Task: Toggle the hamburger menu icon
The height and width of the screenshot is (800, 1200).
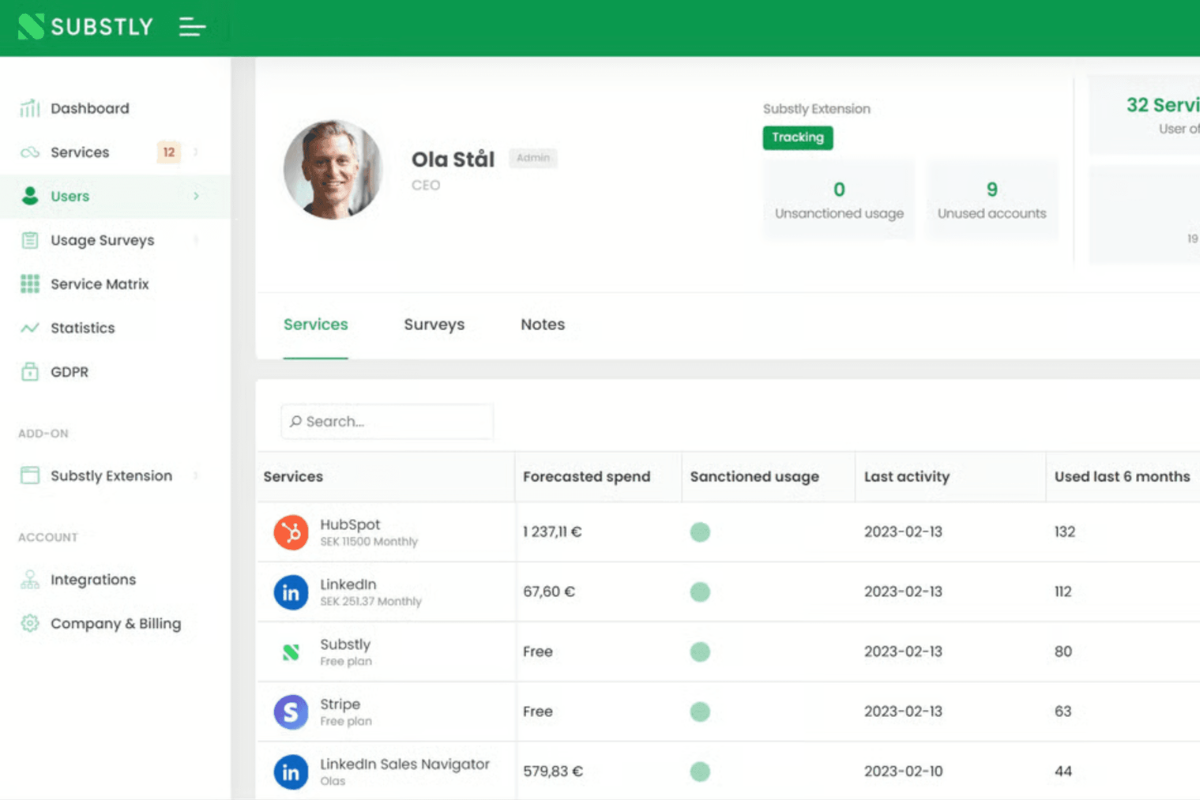Action: coord(192,27)
